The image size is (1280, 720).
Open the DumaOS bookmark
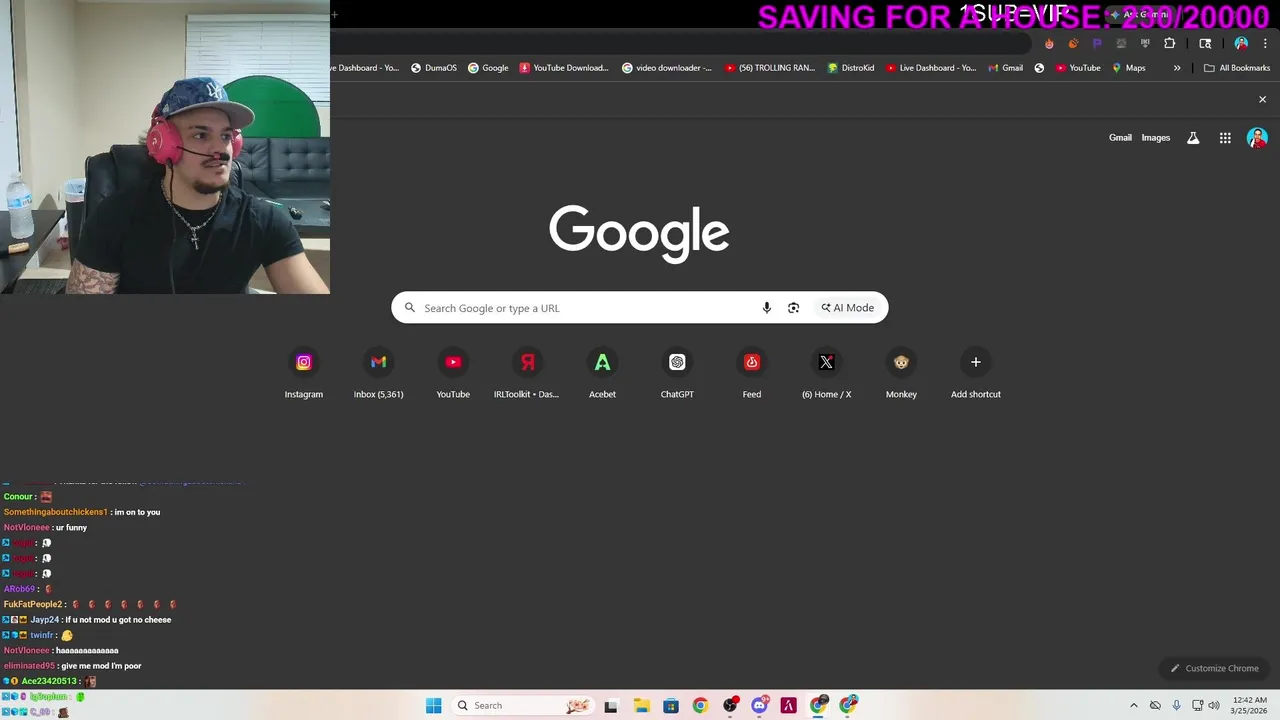coord(434,68)
